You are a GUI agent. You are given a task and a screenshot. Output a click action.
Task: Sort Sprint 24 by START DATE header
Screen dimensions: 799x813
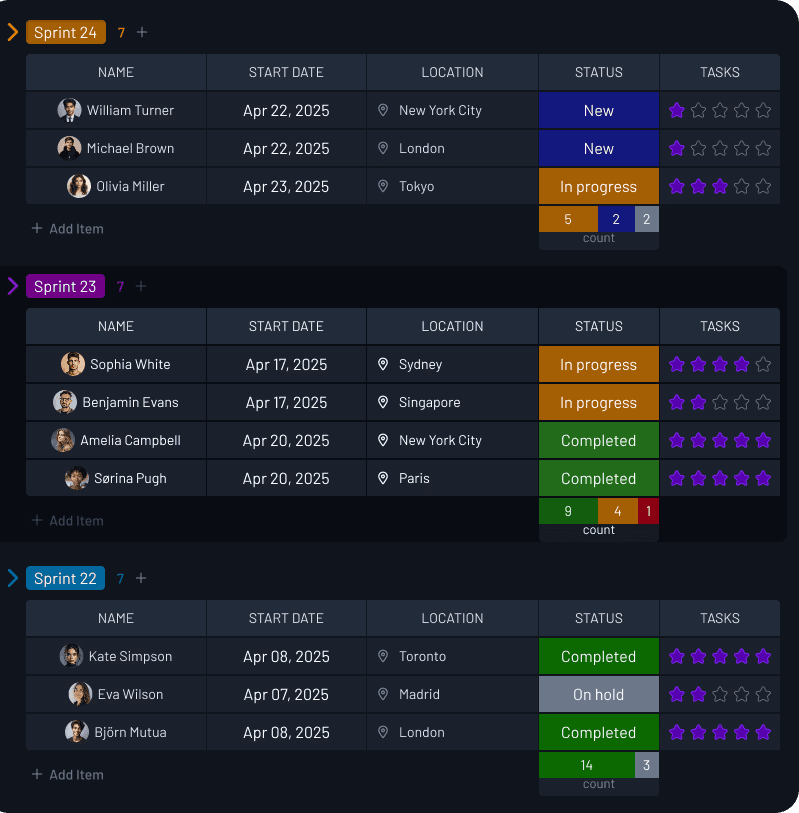(x=286, y=72)
